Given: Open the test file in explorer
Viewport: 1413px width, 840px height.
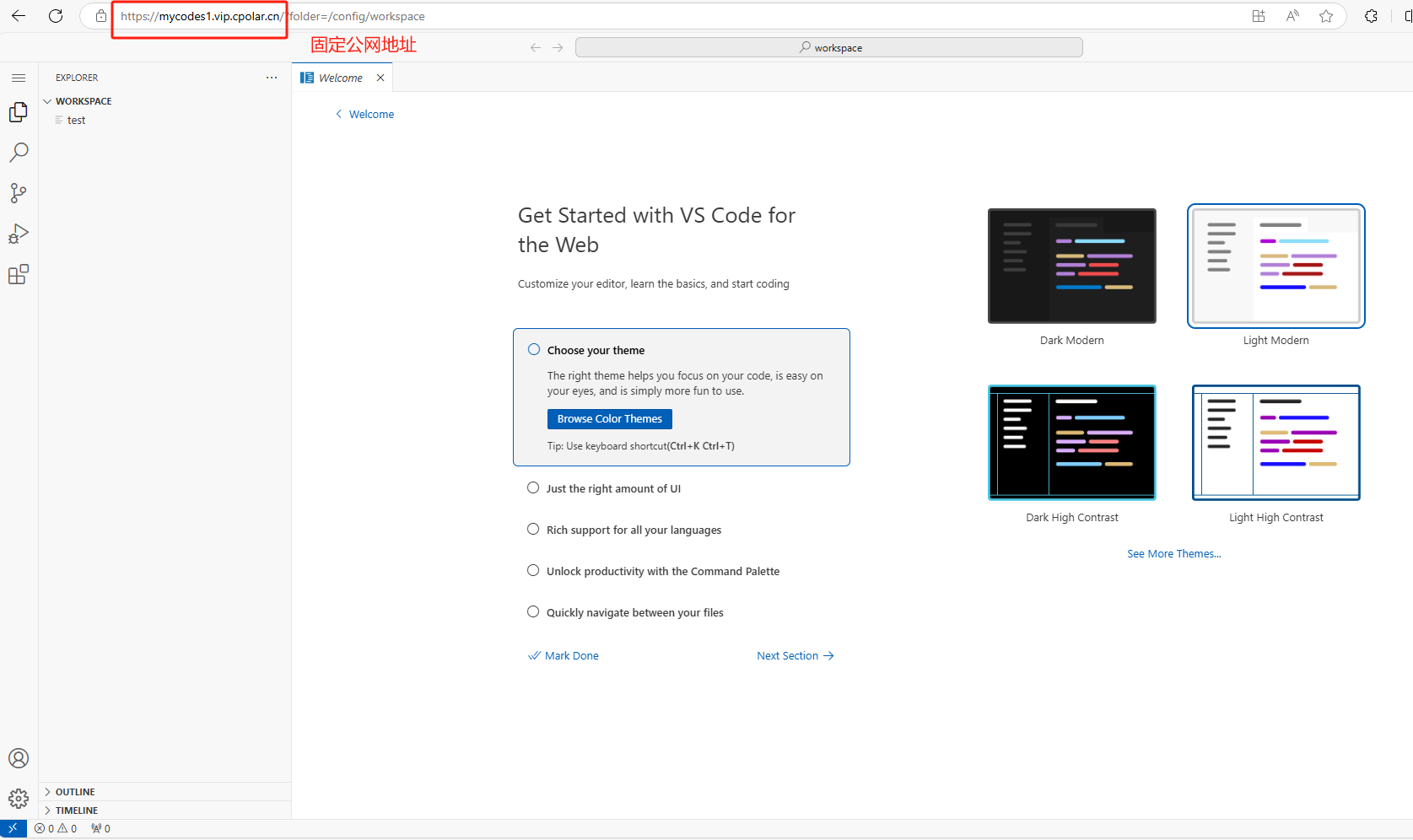Looking at the screenshot, I should point(164,121).
